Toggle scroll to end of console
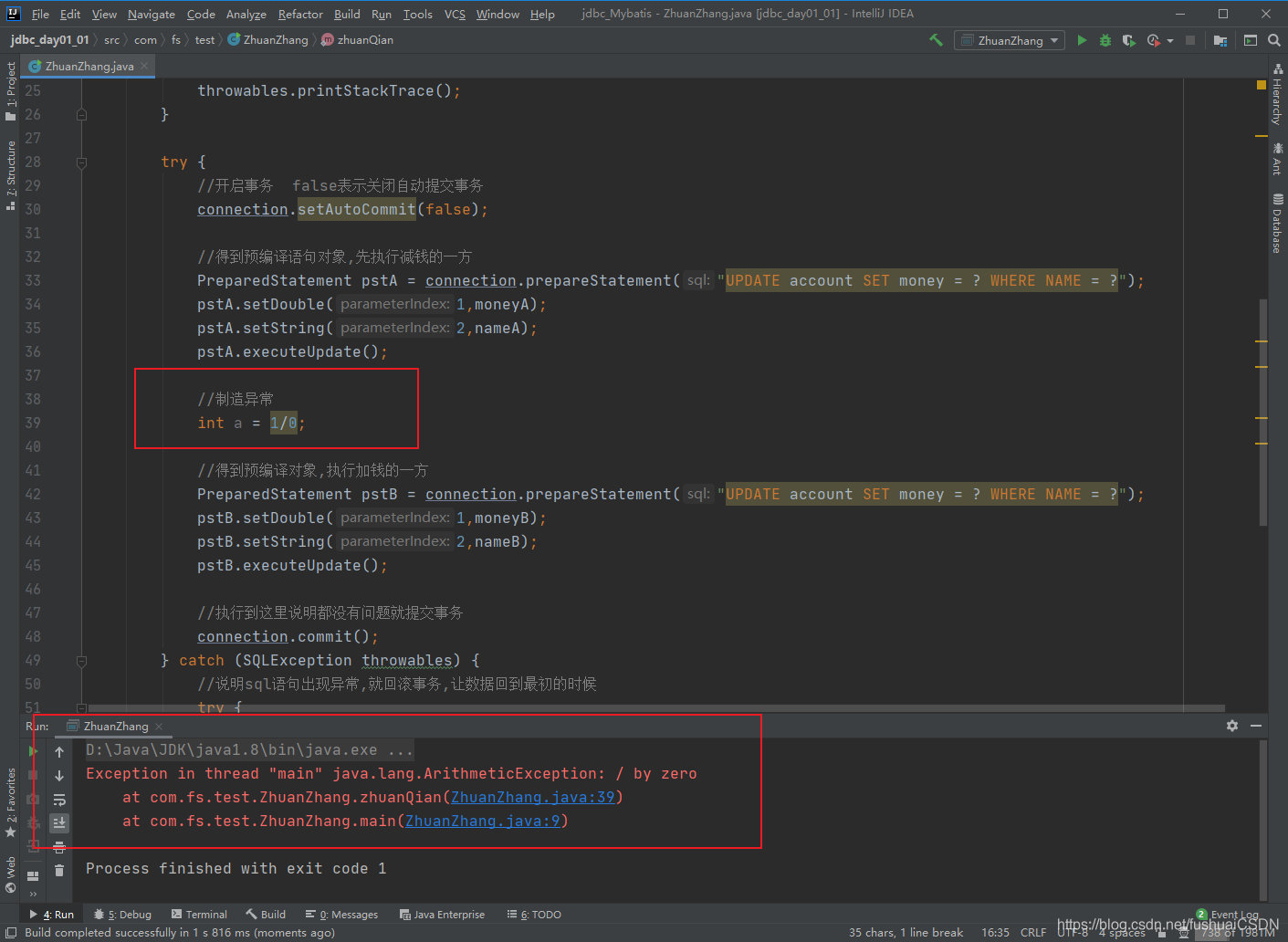The height and width of the screenshot is (942, 1288). pos(59,822)
